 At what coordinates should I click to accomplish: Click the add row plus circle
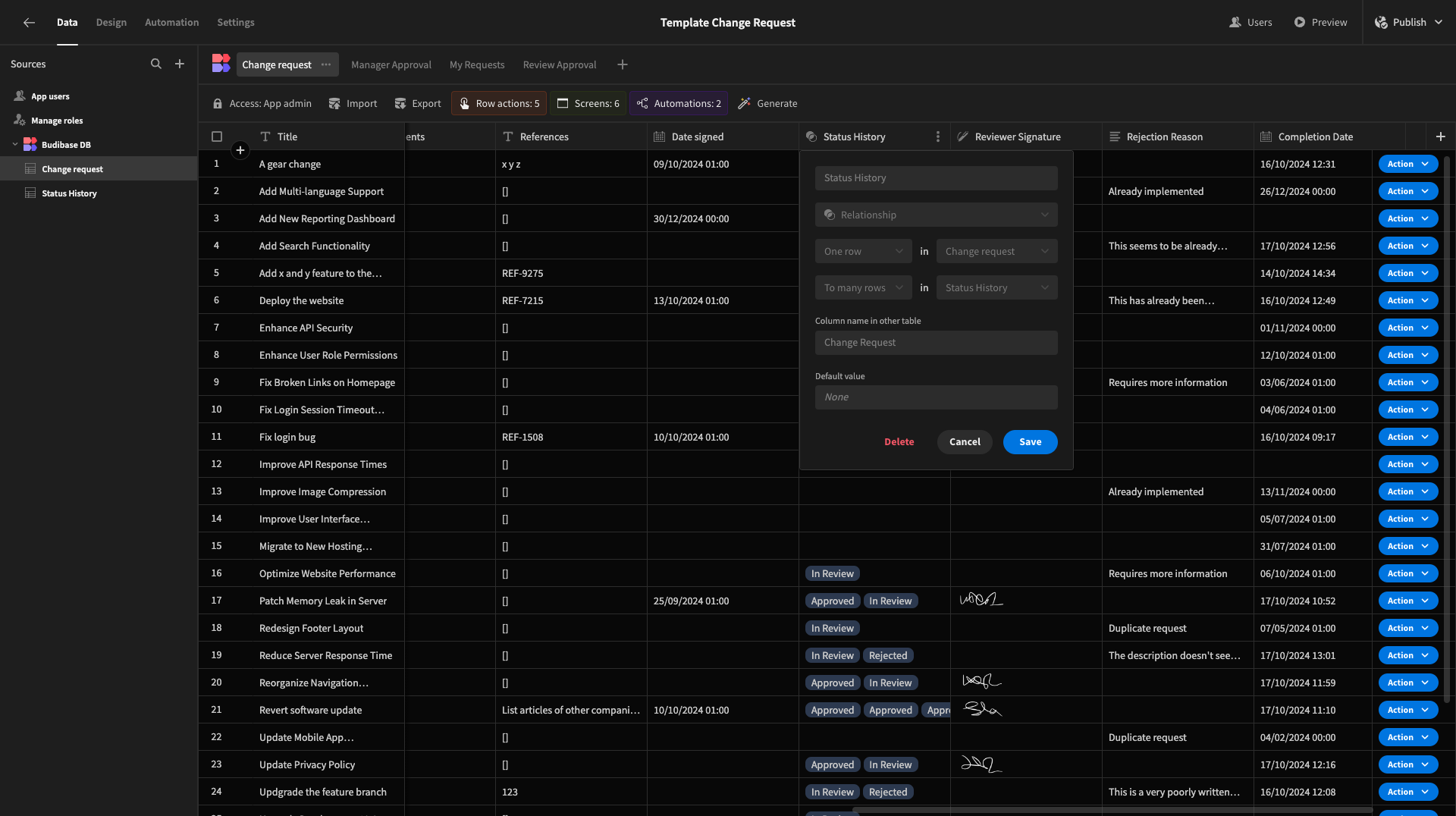[240, 150]
